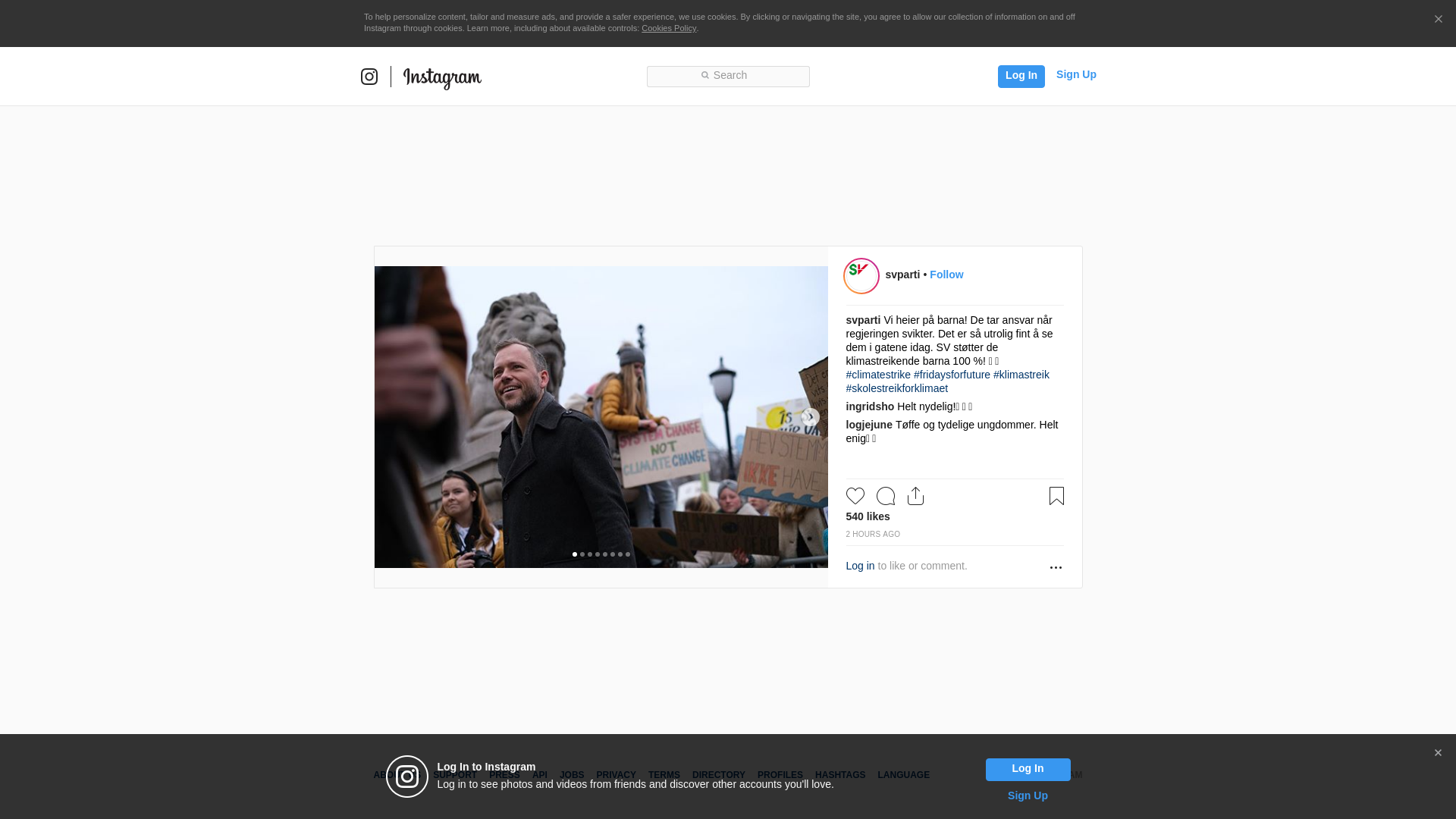1456x819 pixels.
Task: Open the LANGUAGE footer selector
Action: pos(903,775)
